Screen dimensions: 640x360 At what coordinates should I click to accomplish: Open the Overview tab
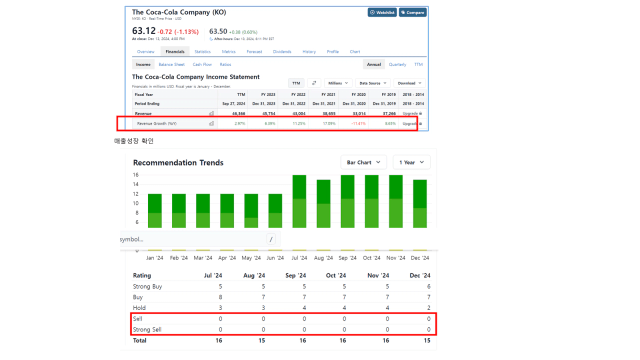(x=146, y=52)
